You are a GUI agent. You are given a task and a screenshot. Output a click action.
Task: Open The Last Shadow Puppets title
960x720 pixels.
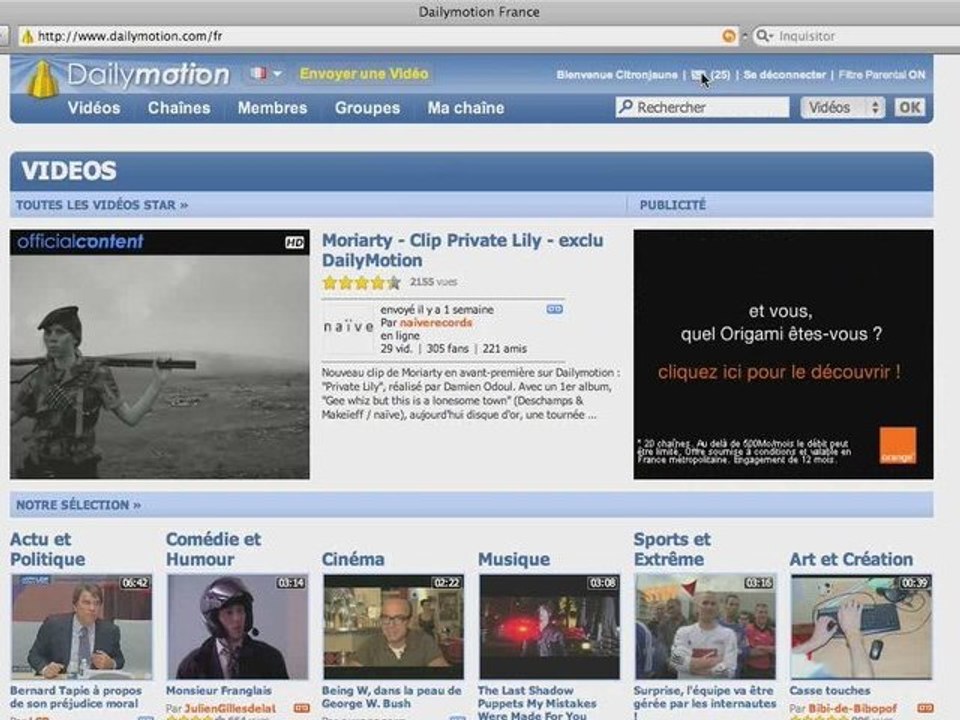pos(537,702)
